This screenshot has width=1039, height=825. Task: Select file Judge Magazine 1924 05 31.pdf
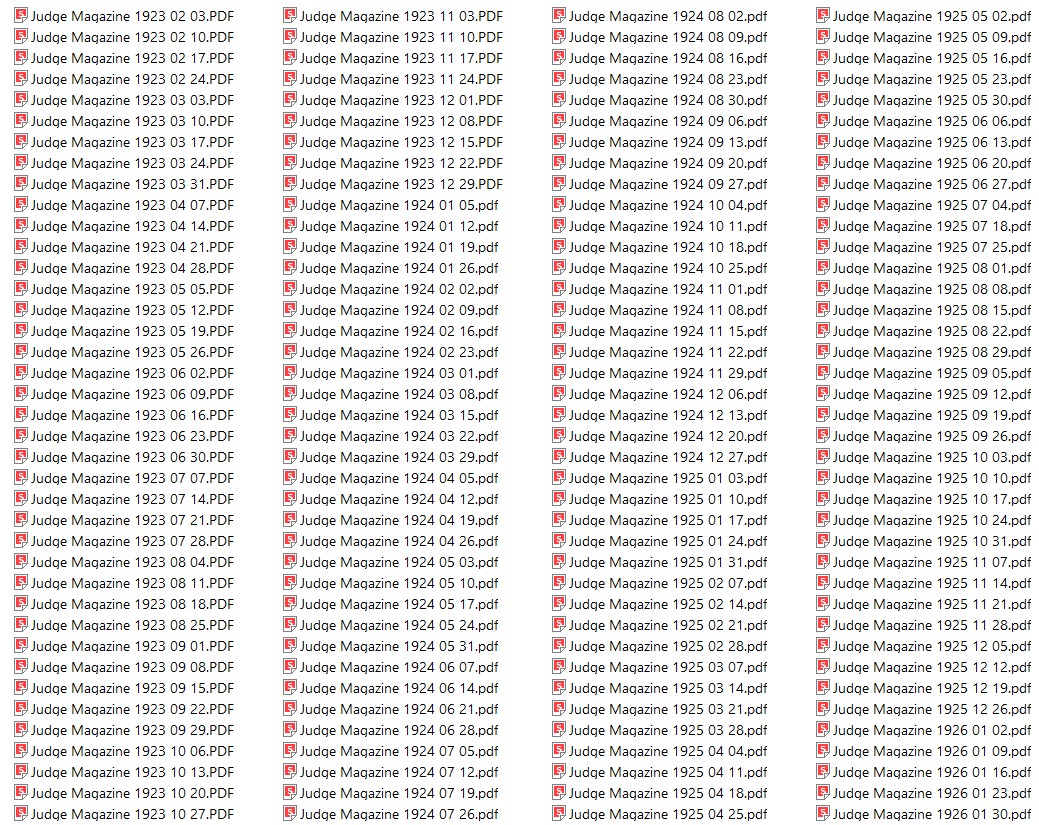click(391, 646)
